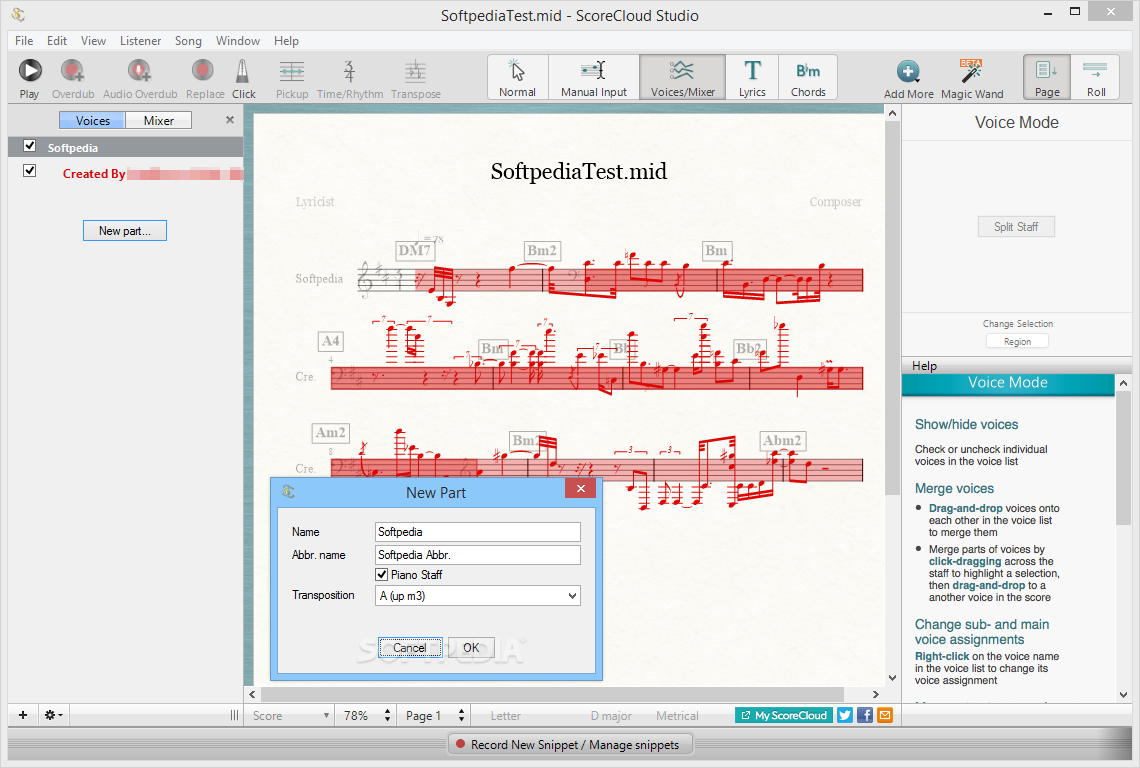Click the D major key indicator
The image size is (1140, 768).
click(x=611, y=716)
